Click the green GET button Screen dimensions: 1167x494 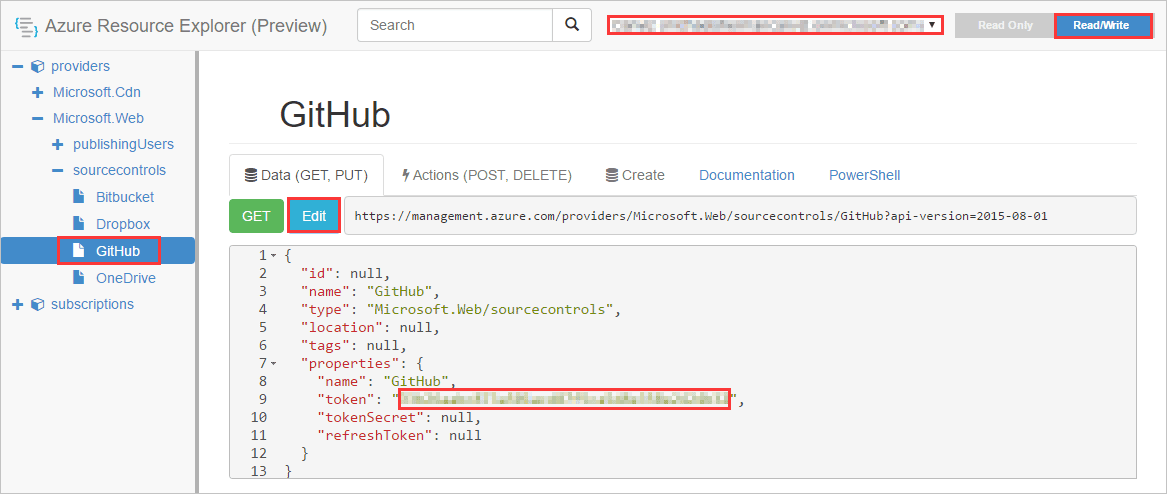256,216
